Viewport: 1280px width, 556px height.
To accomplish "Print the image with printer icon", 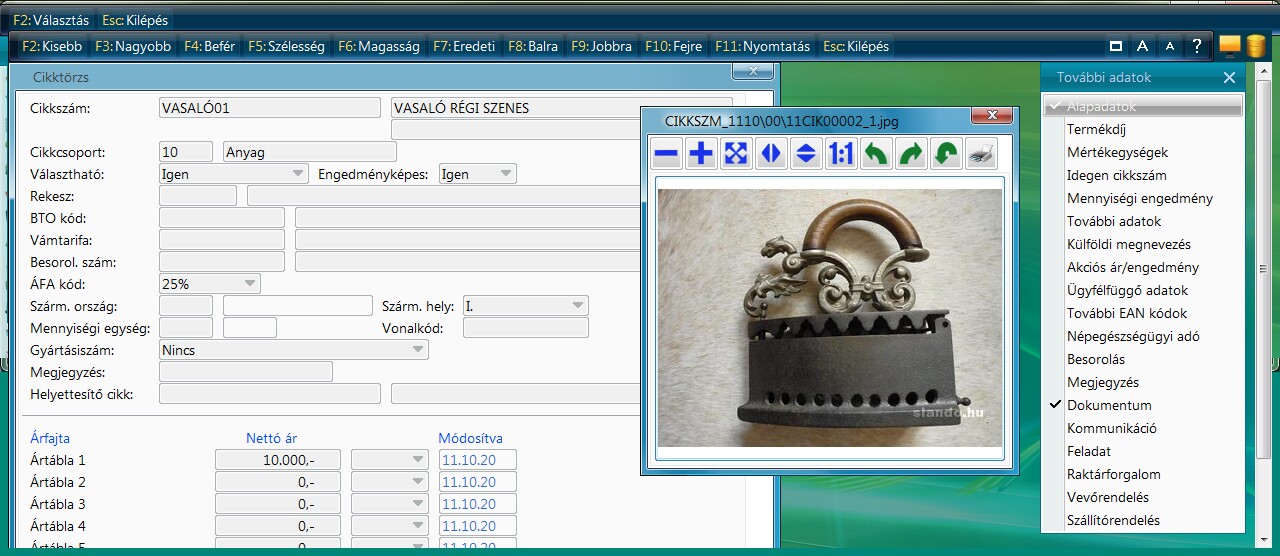I will click(x=982, y=154).
